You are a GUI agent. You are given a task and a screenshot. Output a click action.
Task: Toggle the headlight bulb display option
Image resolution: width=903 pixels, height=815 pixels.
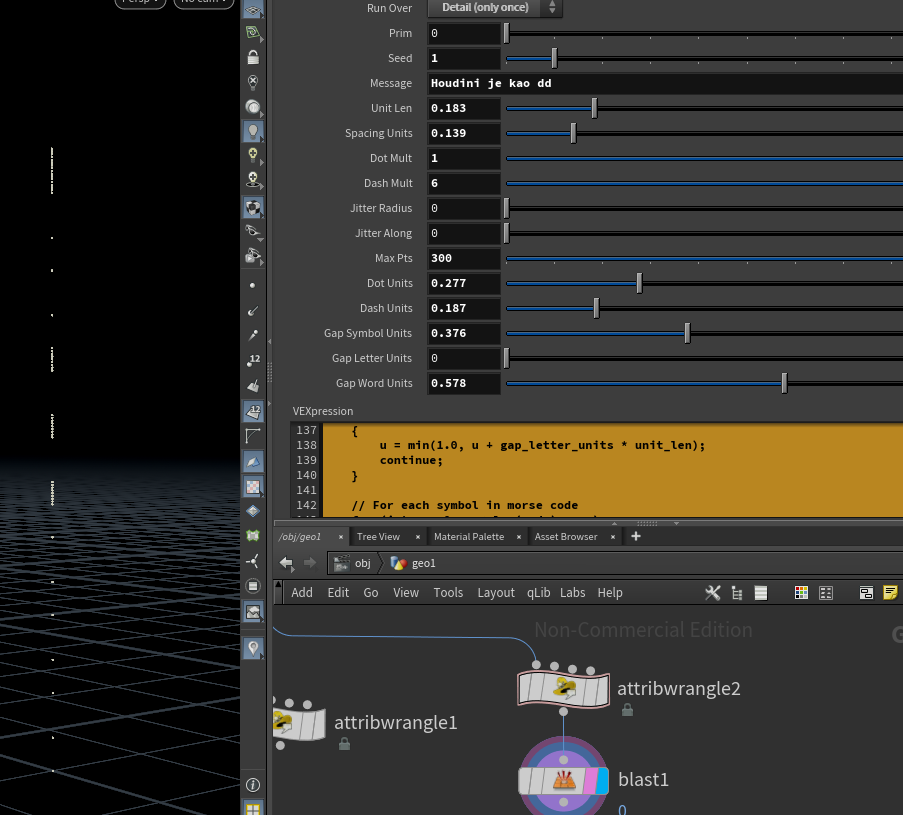253,131
